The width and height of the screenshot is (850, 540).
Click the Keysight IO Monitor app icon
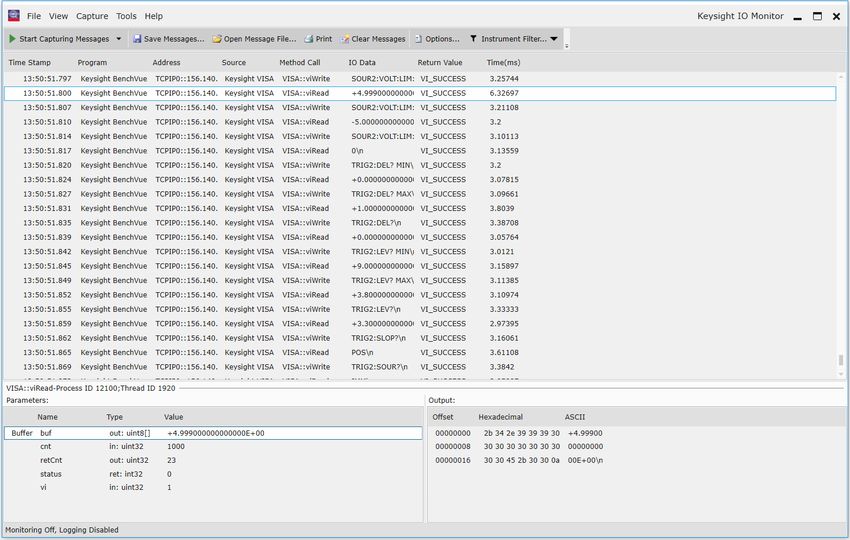pos(14,16)
